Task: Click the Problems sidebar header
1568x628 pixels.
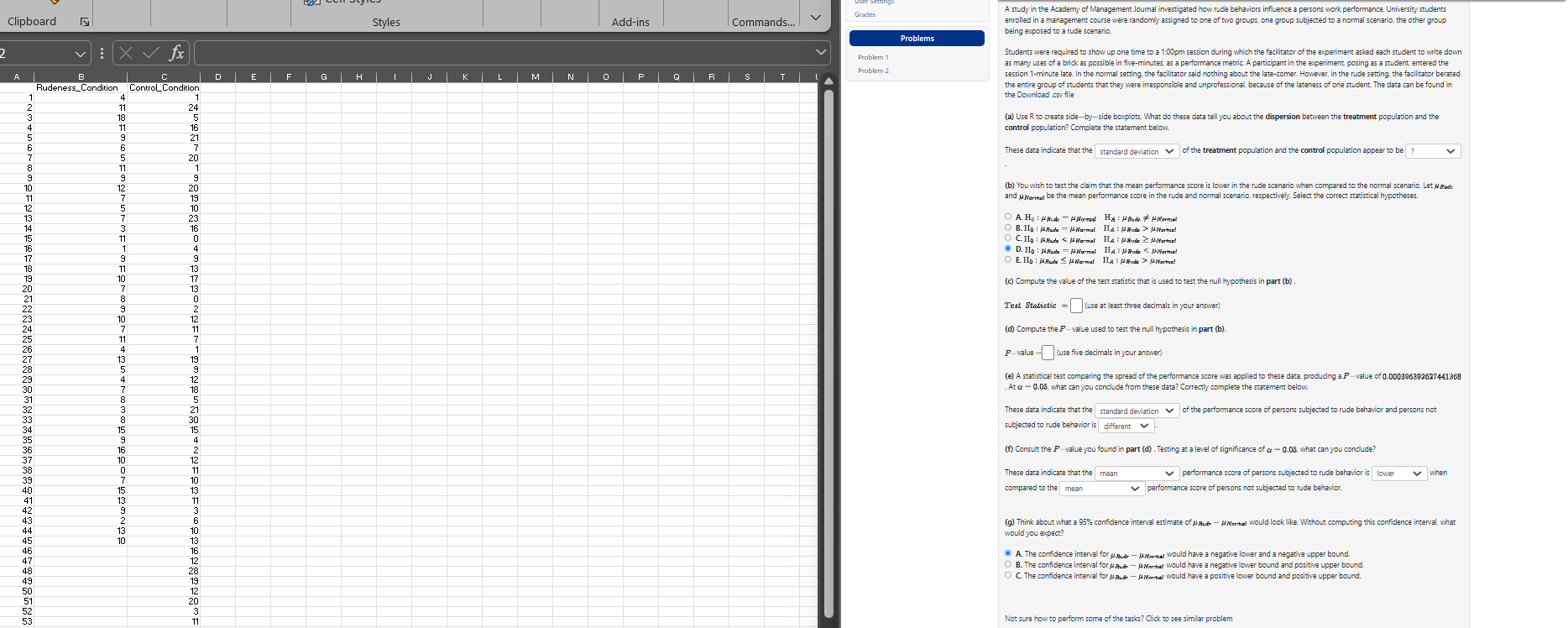Action: [x=917, y=39]
